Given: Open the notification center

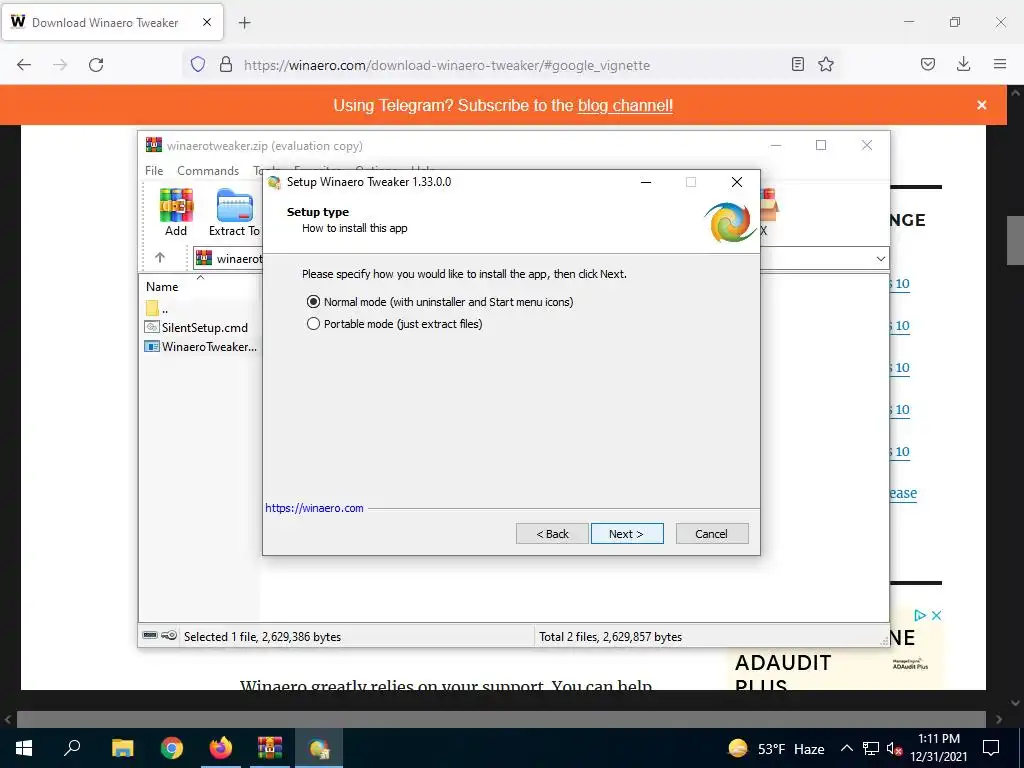Looking at the screenshot, I should click(991, 748).
